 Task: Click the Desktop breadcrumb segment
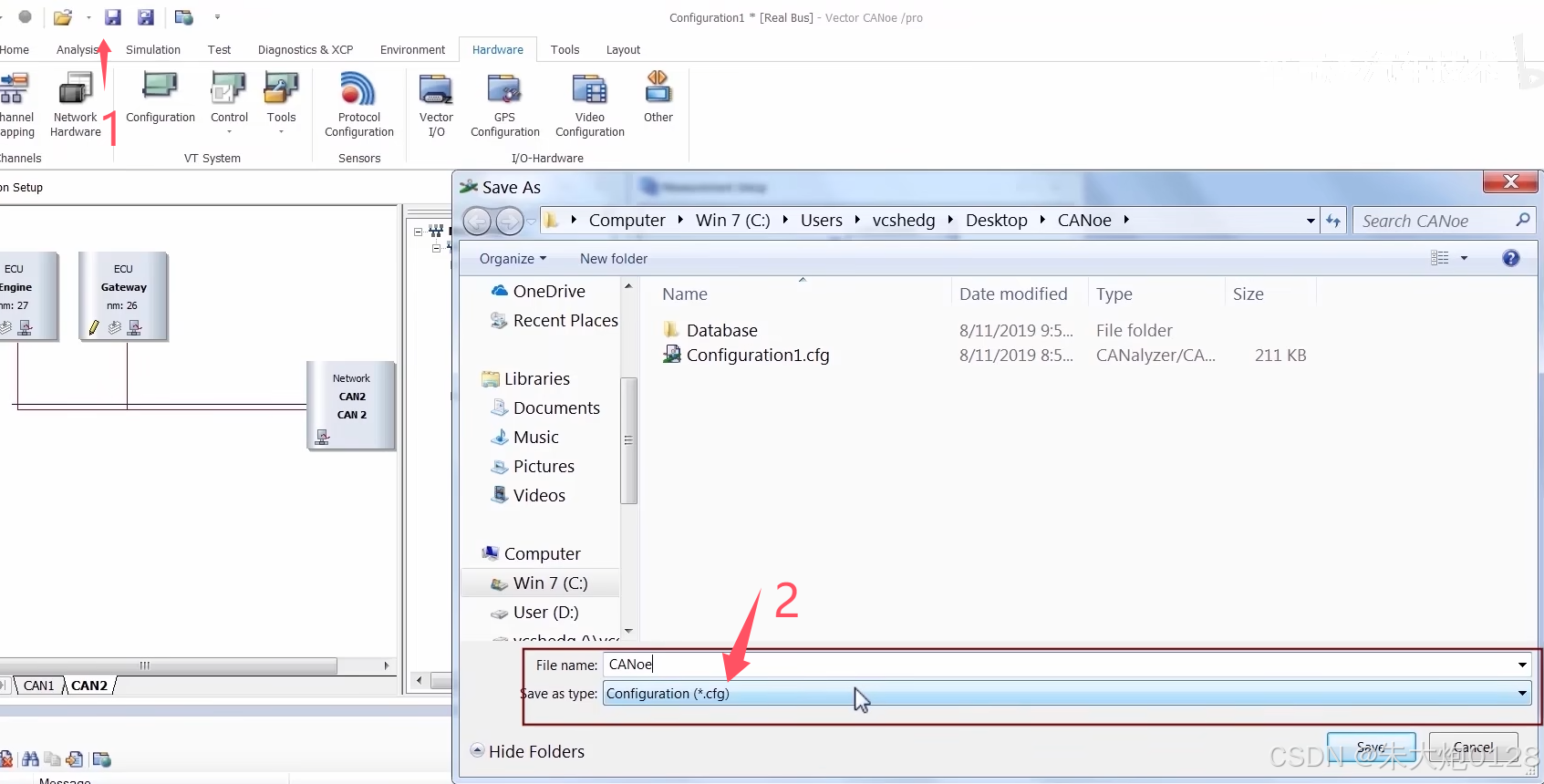tap(996, 220)
